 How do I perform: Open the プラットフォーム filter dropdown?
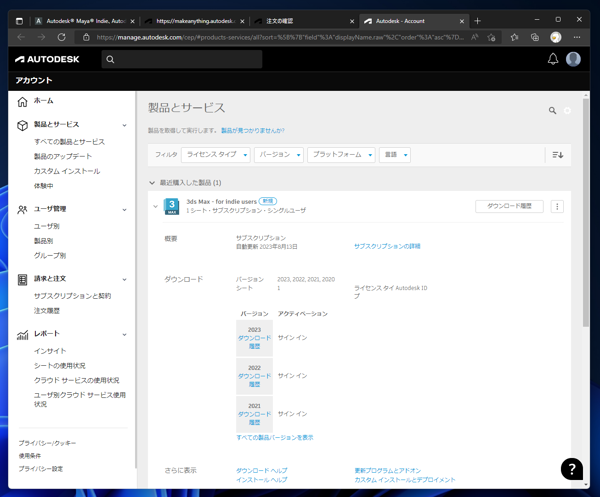341,155
